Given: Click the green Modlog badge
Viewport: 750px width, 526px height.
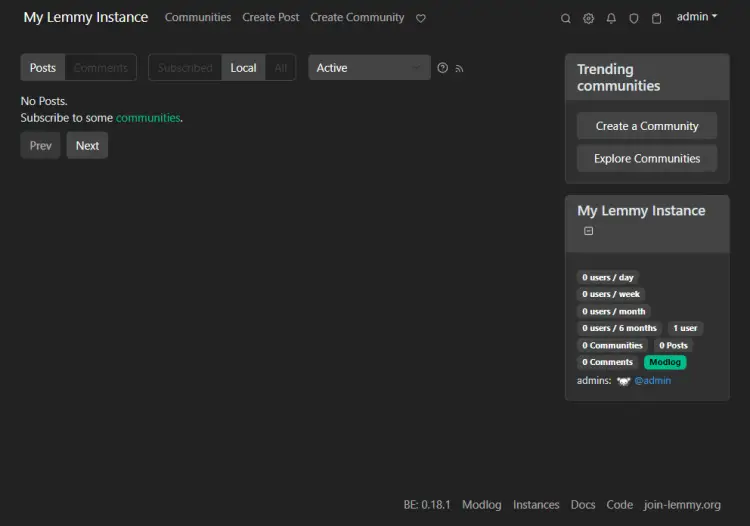Looking at the screenshot, I should point(665,362).
